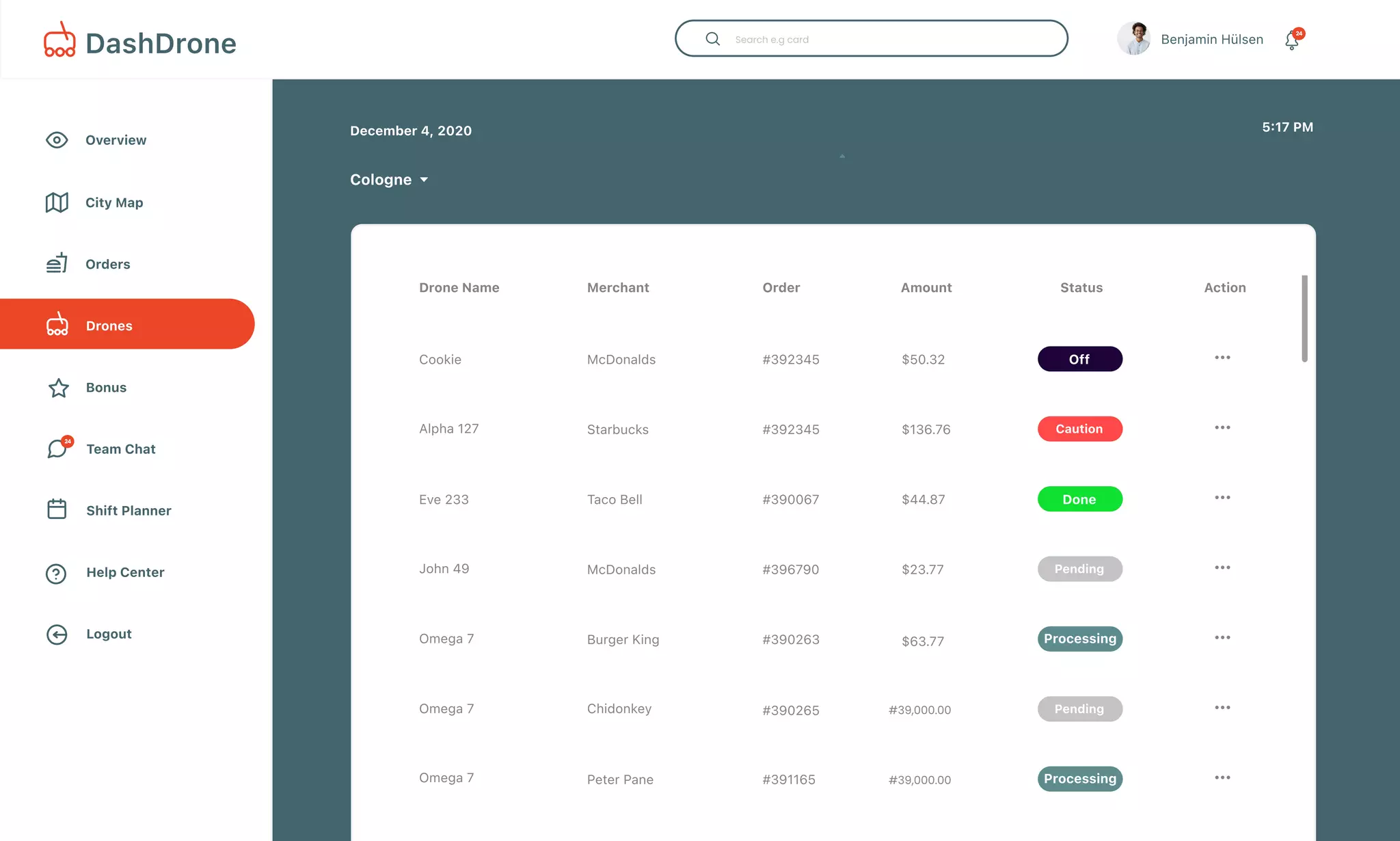The width and height of the screenshot is (1400, 841).
Task: Open the notifications bell icon
Action: (x=1292, y=40)
